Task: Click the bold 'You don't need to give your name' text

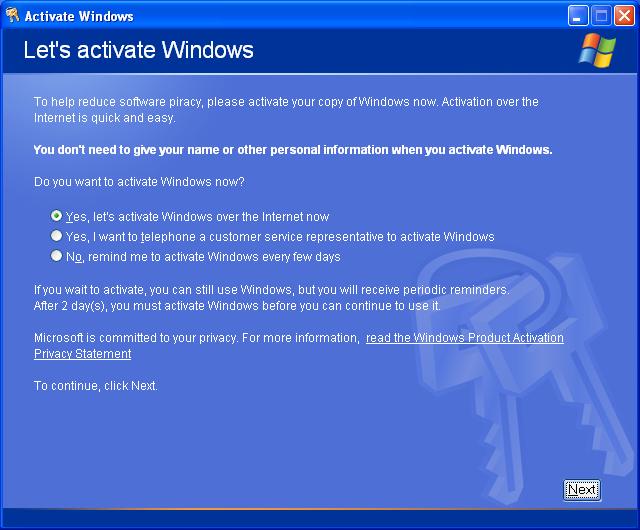Action: pyautogui.click(x=293, y=150)
